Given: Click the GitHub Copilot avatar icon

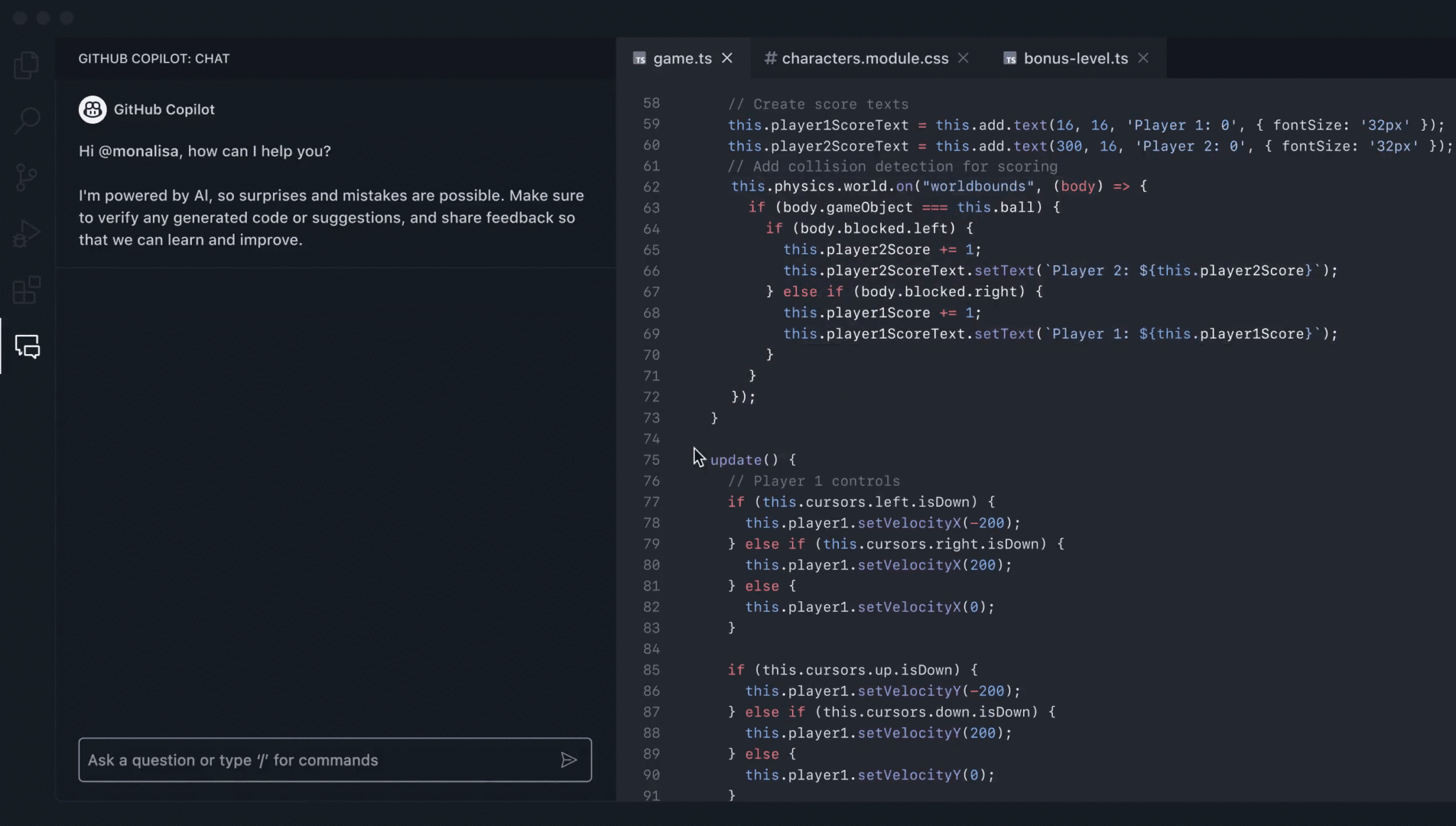Looking at the screenshot, I should pyautogui.click(x=92, y=109).
